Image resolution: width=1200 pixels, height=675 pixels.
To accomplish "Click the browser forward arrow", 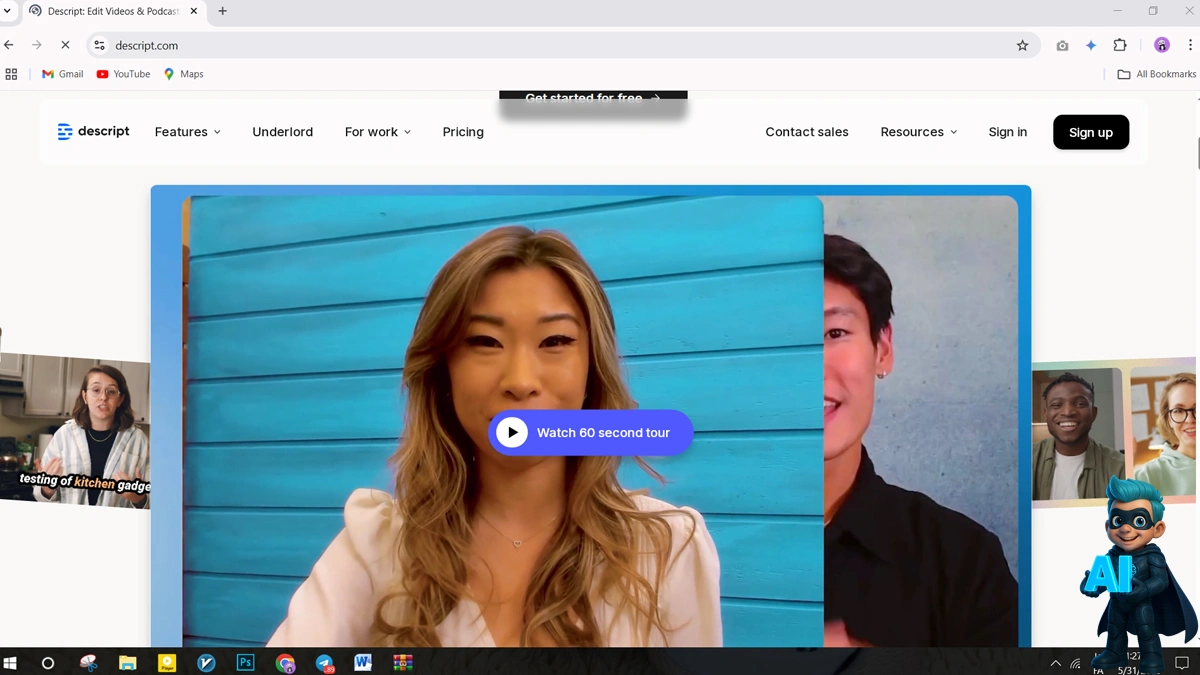I will pyautogui.click(x=37, y=45).
